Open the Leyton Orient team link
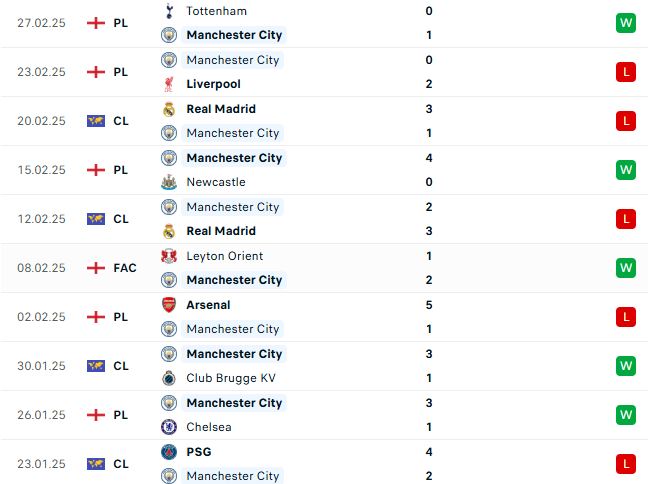This screenshot has height=484, width=652. pyautogui.click(x=225, y=256)
